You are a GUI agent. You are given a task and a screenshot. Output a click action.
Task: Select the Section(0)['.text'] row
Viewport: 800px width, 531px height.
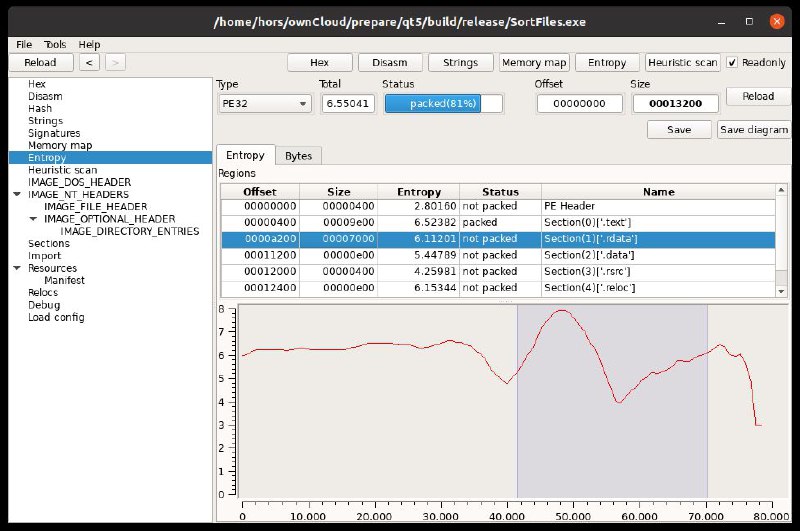click(498, 222)
